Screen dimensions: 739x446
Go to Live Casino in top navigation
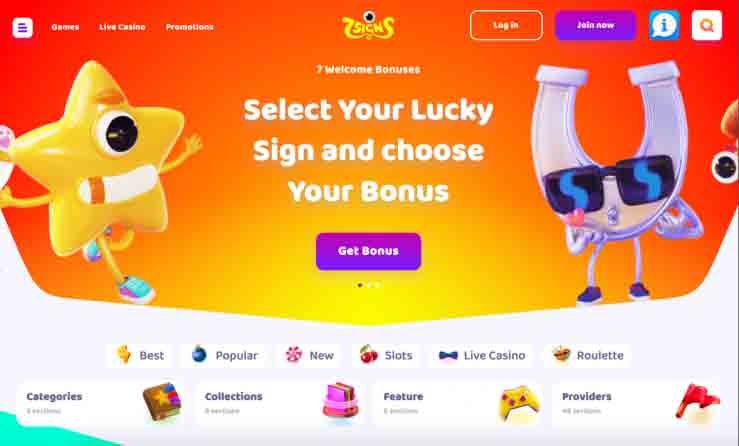[x=122, y=27]
